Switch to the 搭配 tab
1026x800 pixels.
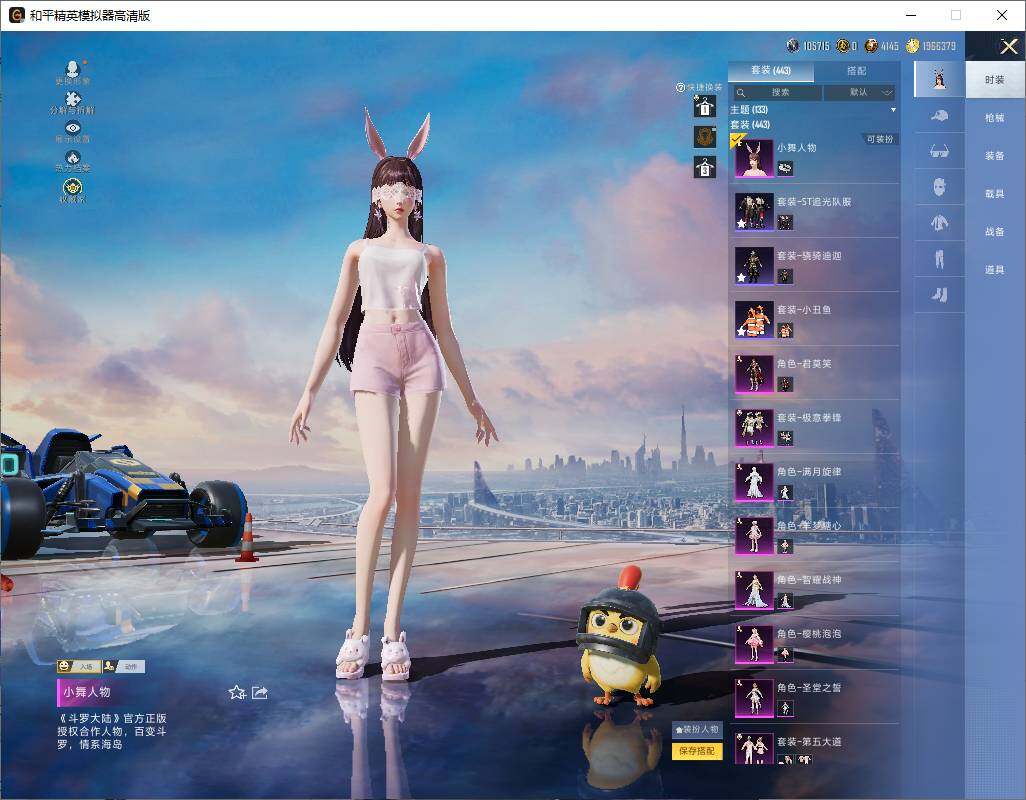[x=856, y=71]
